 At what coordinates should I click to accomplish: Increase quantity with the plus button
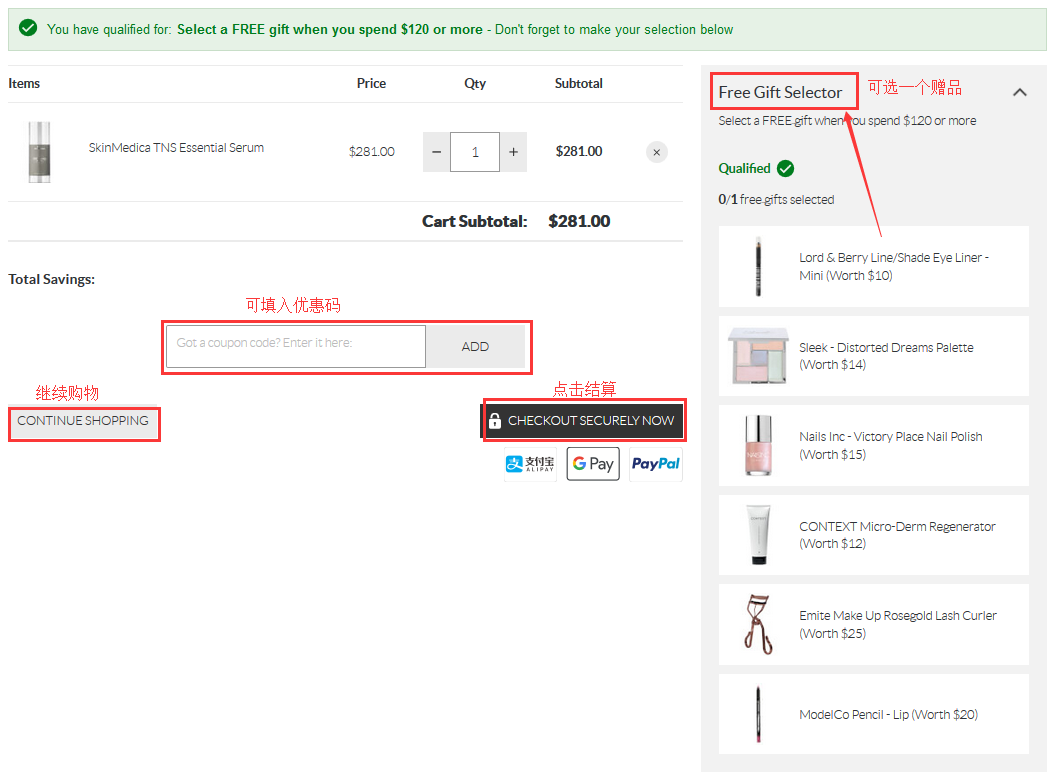(513, 152)
